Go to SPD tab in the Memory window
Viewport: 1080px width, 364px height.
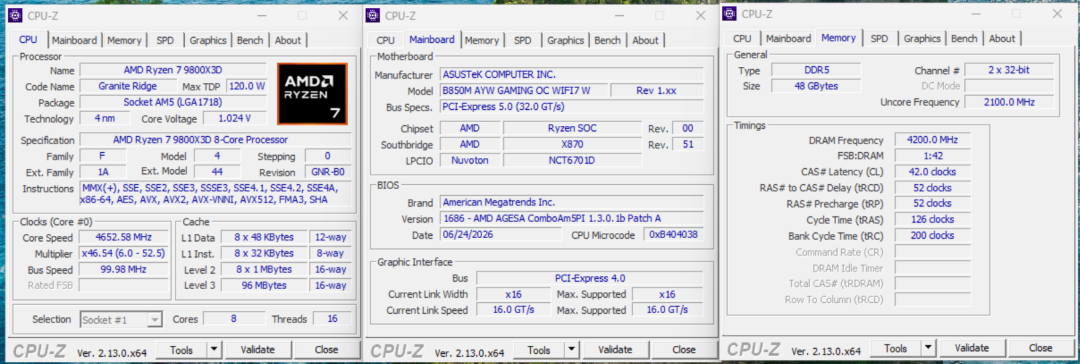[x=880, y=39]
